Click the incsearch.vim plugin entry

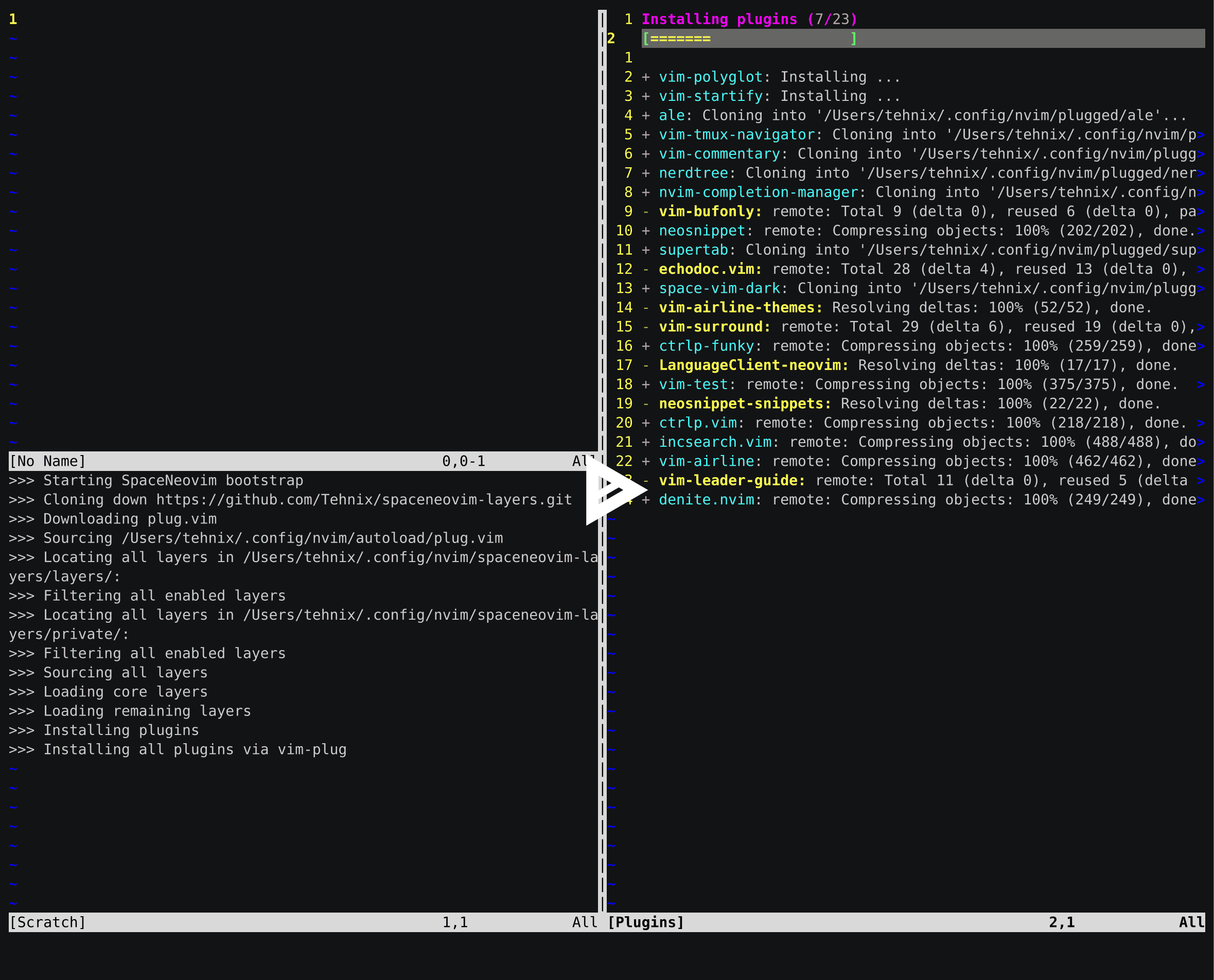[923, 442]
